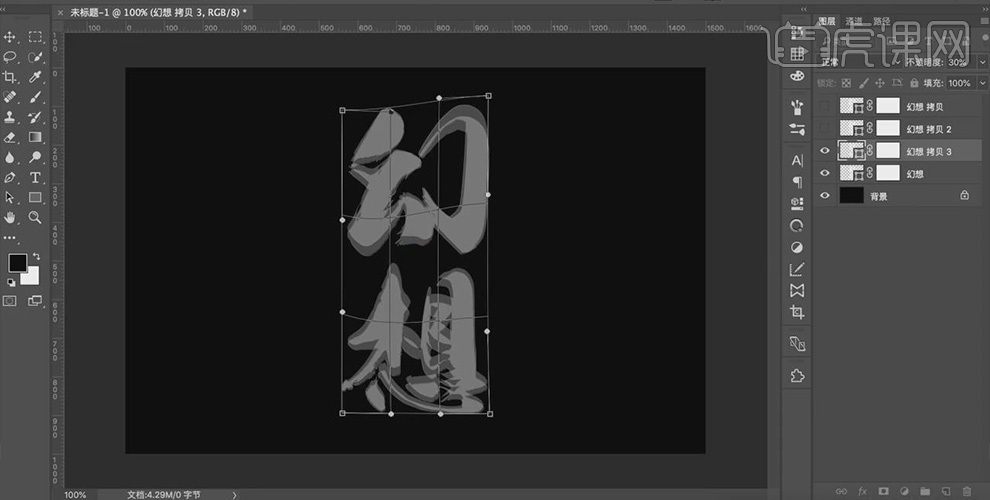990x500 pixels.
Task: Click the 100% zoom level field
Action: [x=75, y=495]
